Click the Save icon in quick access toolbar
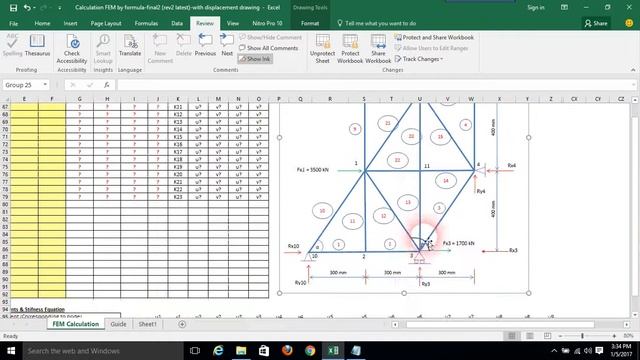Image resolution: width=640 pixels, height=360 pixels. click(13, 8)
